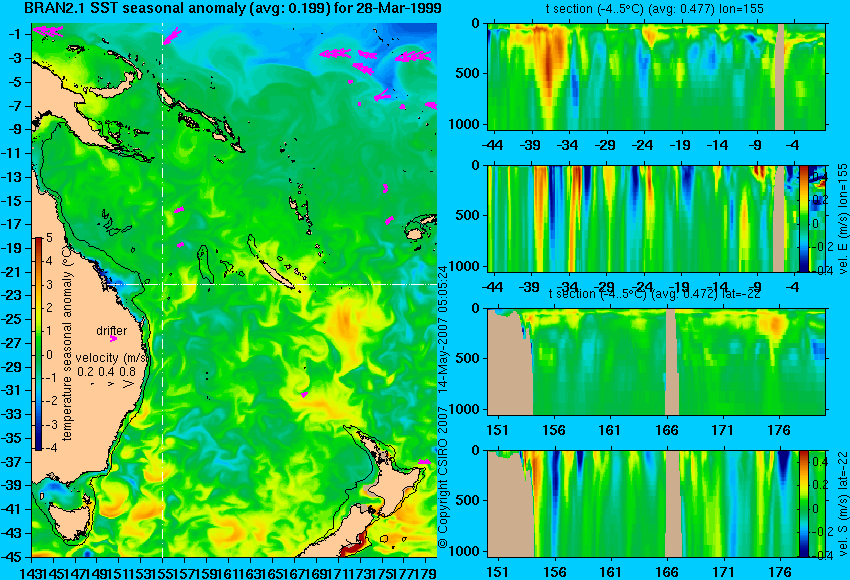Click the '-35' latitude tick on the map axis

(13, 438)
